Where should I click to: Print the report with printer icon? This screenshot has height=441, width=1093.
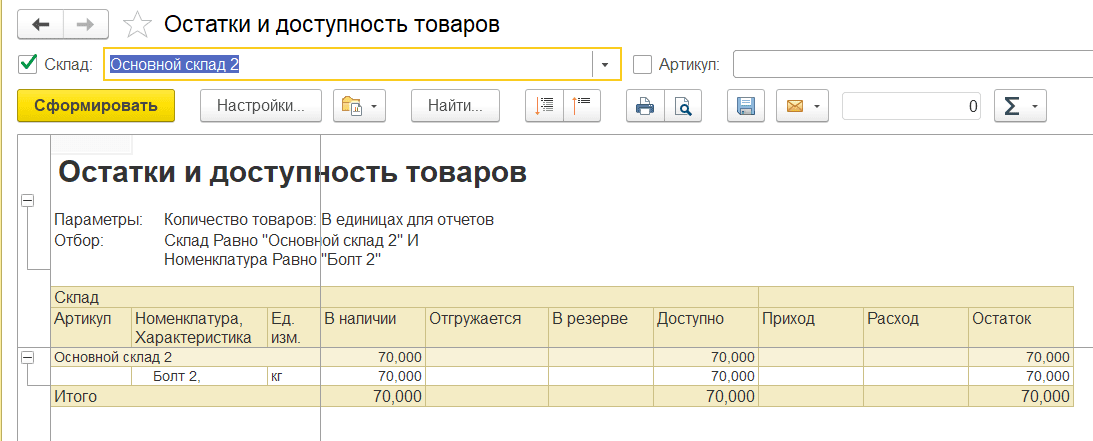click(645, 107)
